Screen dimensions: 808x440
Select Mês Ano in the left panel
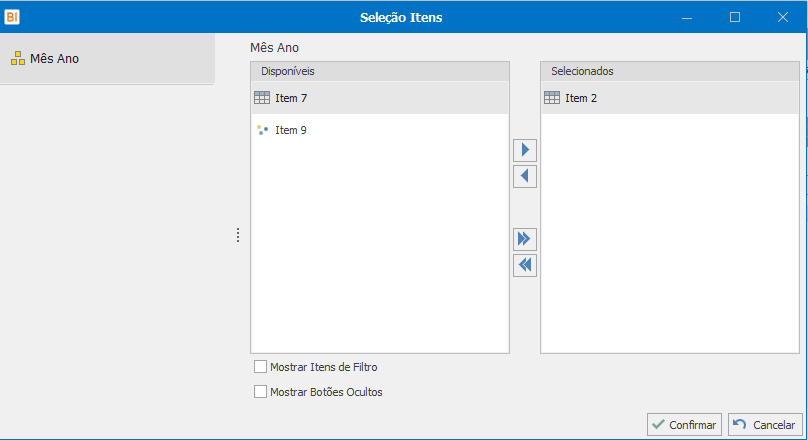pyautogui.click(x=55, y=59)
